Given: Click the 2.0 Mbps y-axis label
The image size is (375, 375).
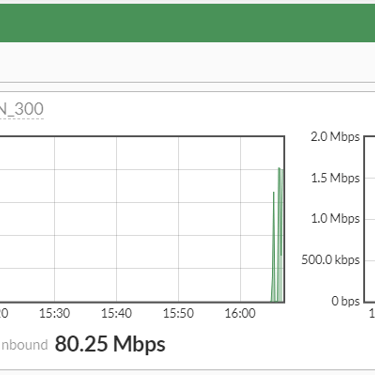Looking at the screenshot, I should click(335, 137).
